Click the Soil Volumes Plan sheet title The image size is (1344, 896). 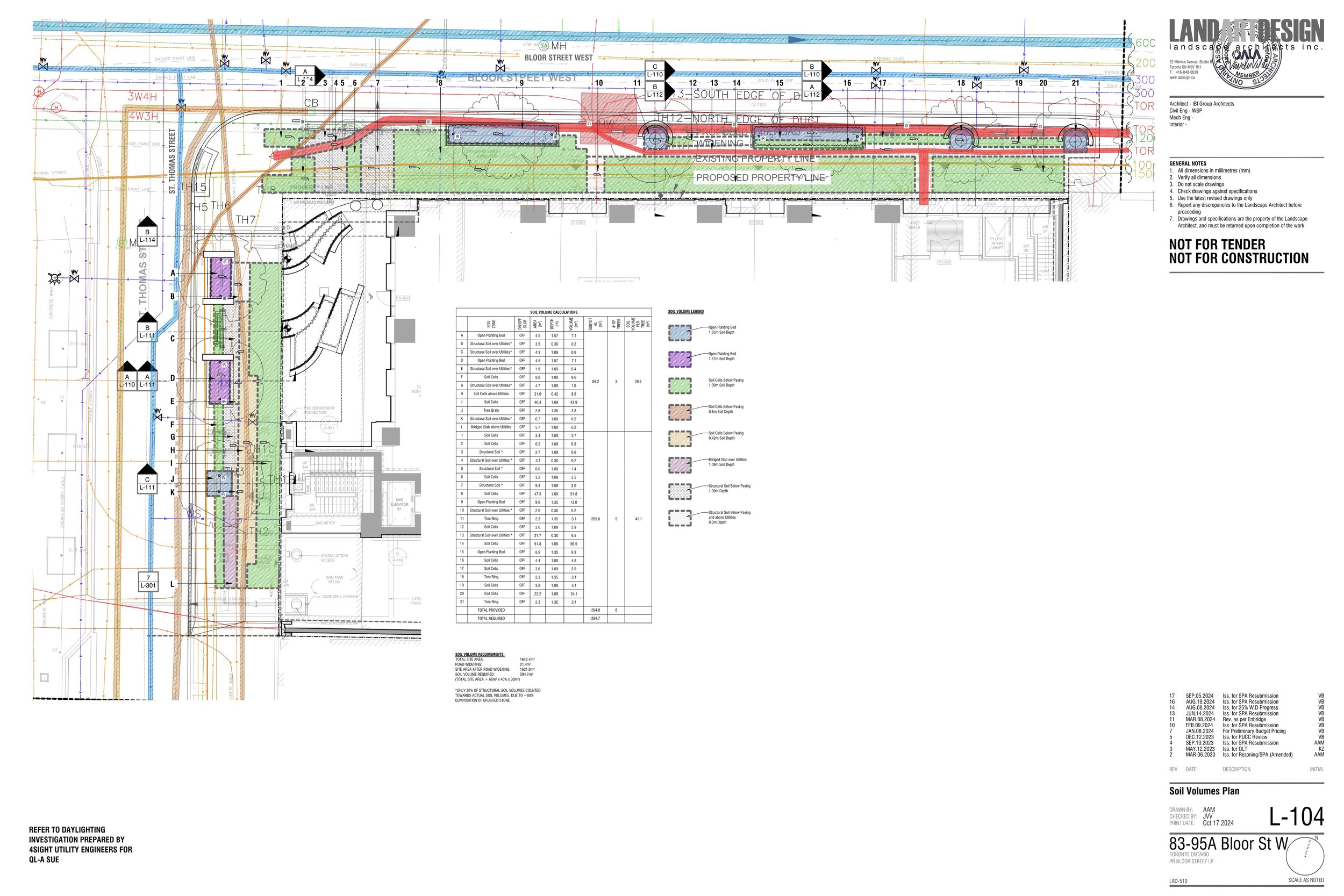1204,791
